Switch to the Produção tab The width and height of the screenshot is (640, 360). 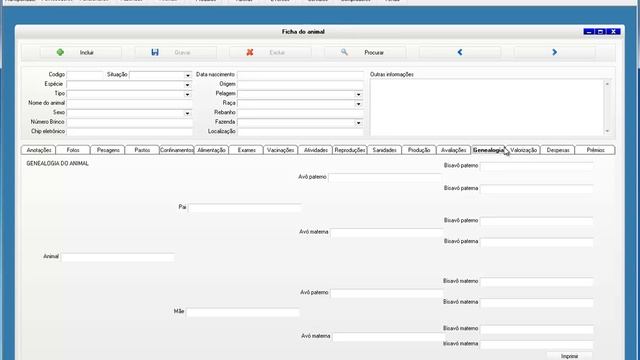(419, 150)
